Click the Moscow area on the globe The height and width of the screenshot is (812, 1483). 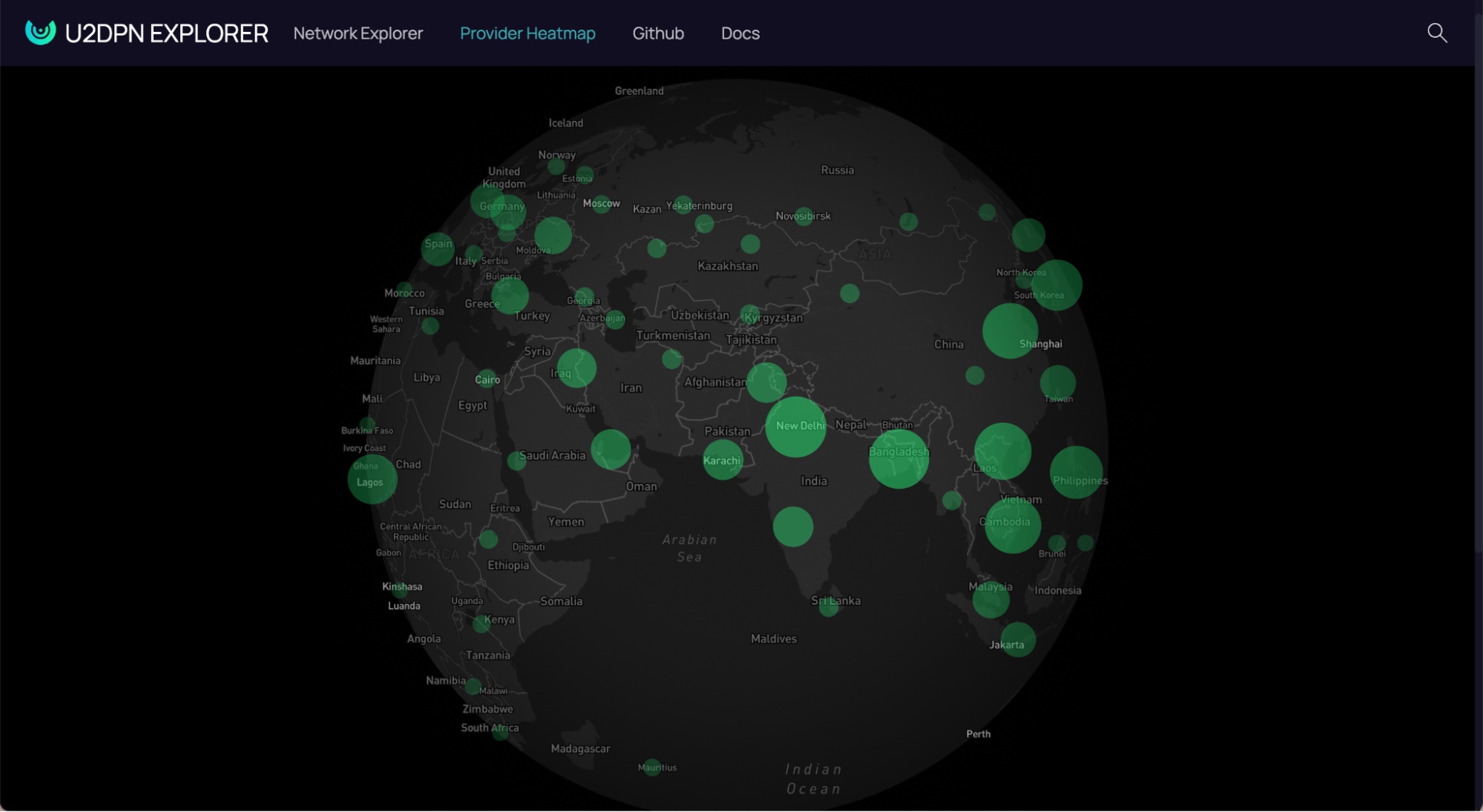[x=602, y=202]
